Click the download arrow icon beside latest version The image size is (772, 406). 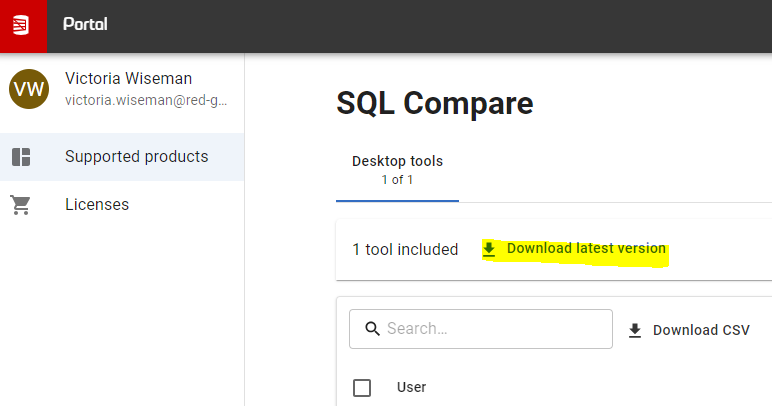[x=489, y=249]
